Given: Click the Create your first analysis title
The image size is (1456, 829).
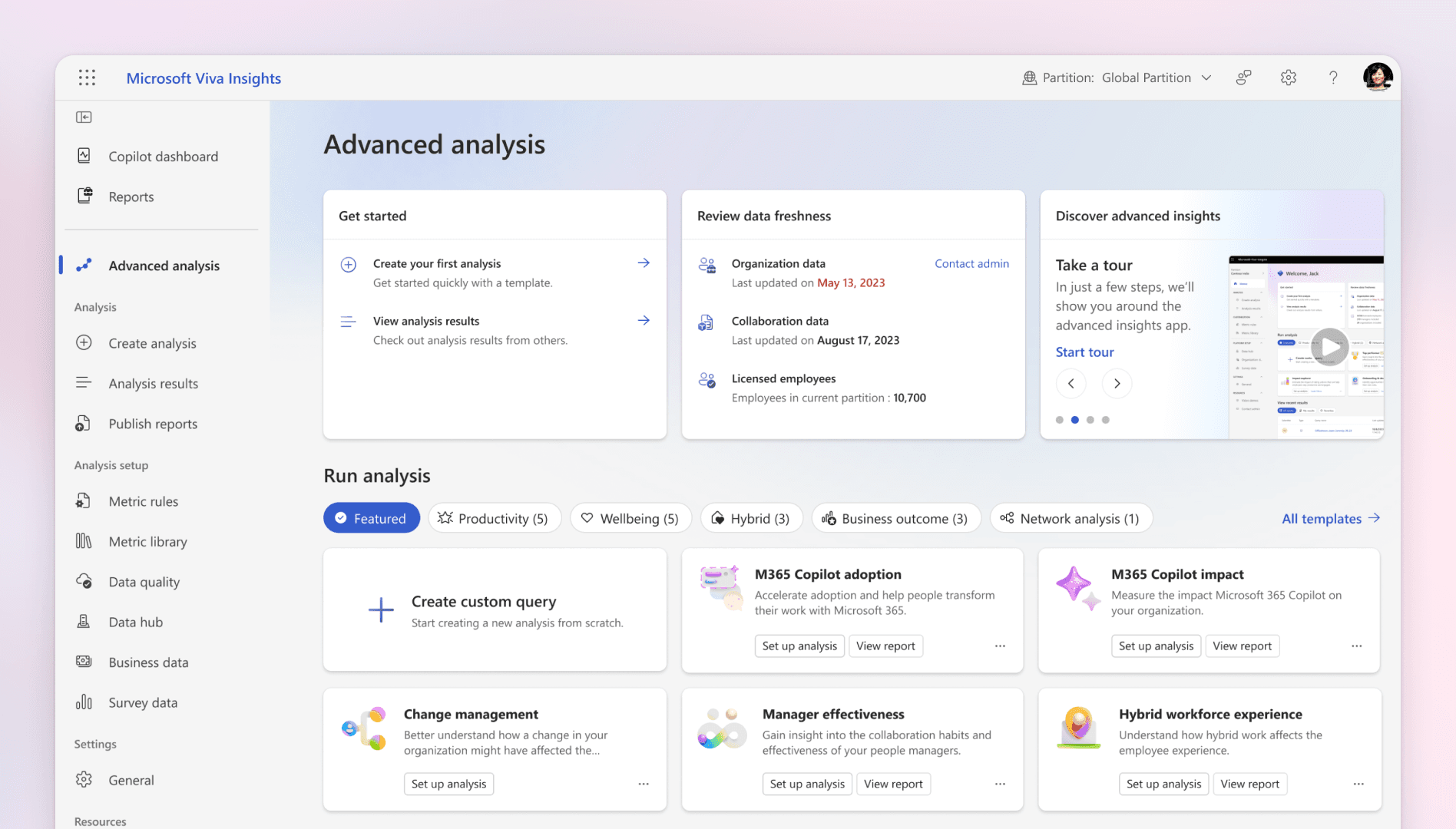Looking at the screenshot, I should (x=437, y=263).
